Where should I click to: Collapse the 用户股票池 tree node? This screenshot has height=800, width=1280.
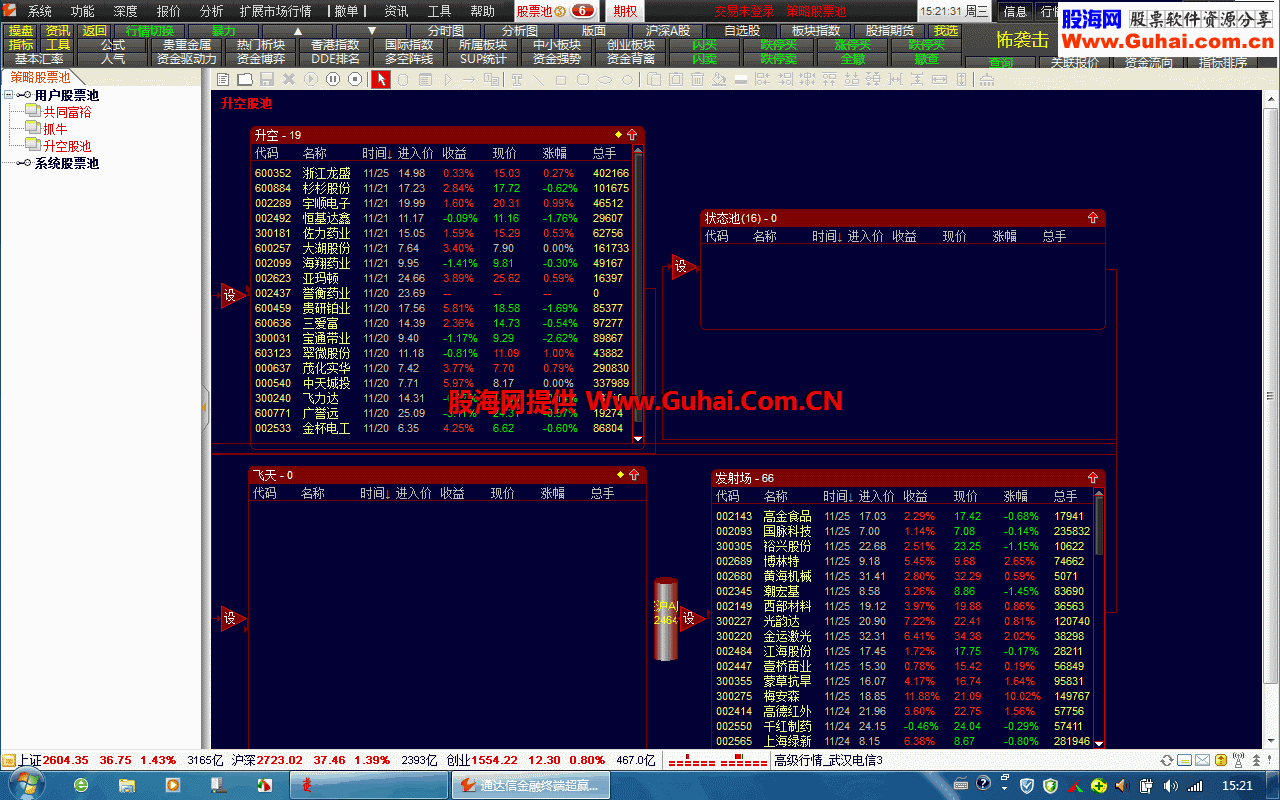click(9, 95)
